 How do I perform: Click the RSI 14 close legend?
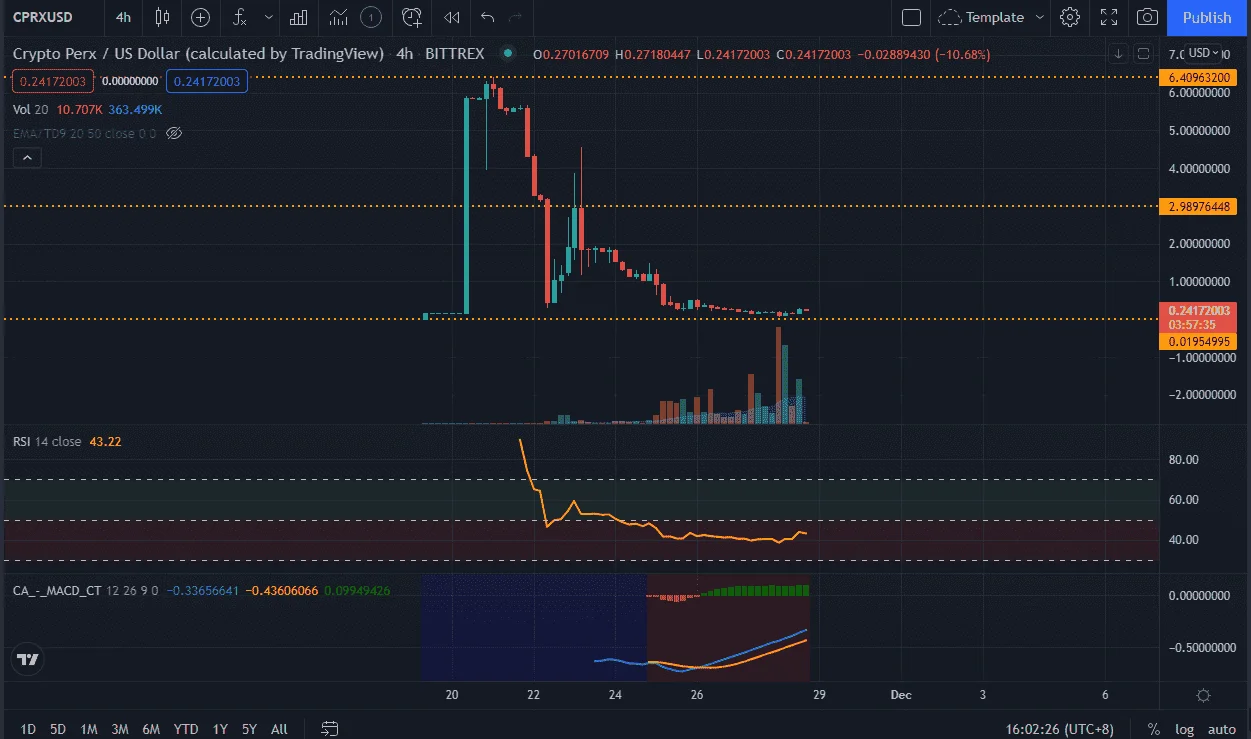pyautogui.click(x=47, y=441)
